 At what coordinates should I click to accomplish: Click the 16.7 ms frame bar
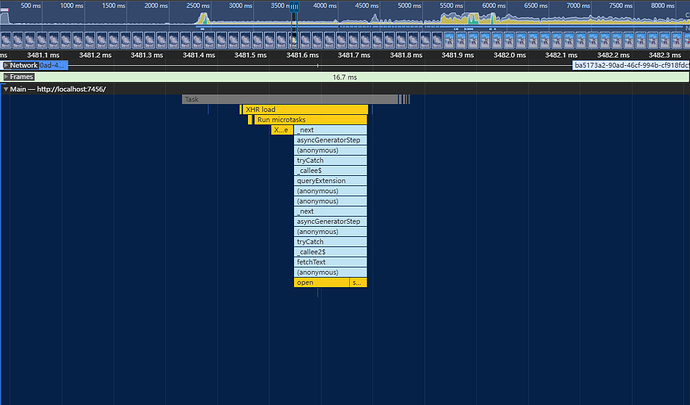click(x=345, y=77)
